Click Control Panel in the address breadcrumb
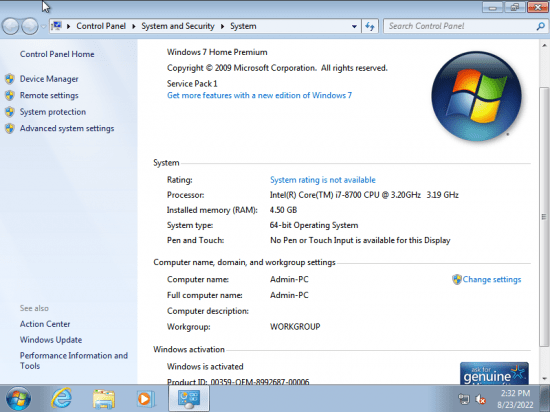Screen dimensions: 550x412 (x=101, y=26)
